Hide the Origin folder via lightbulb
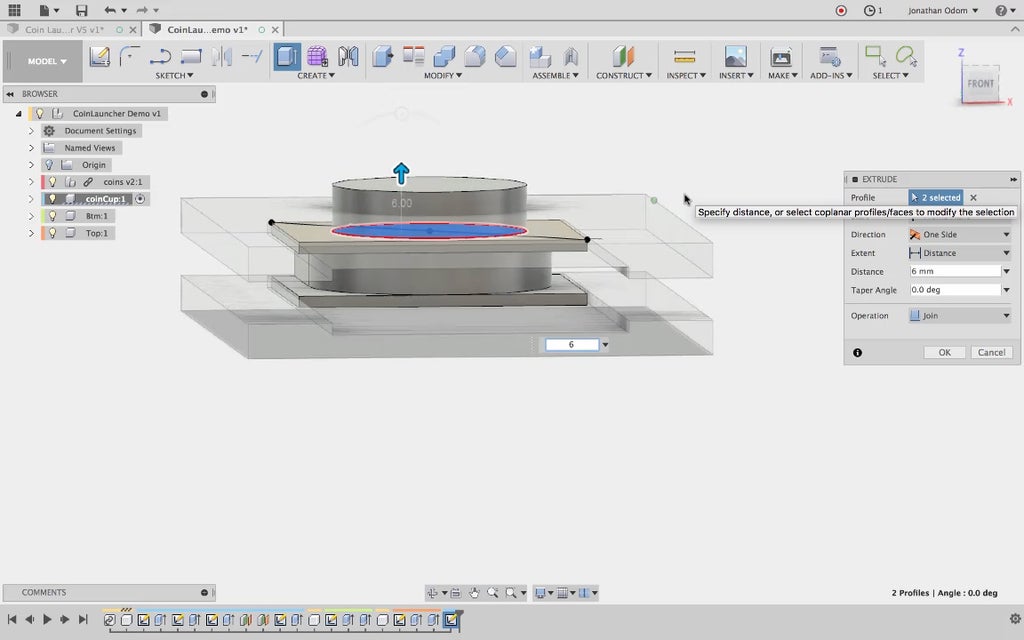This screenshot has height=640, width=1024. pyautogui.click(x=48, y=165)
